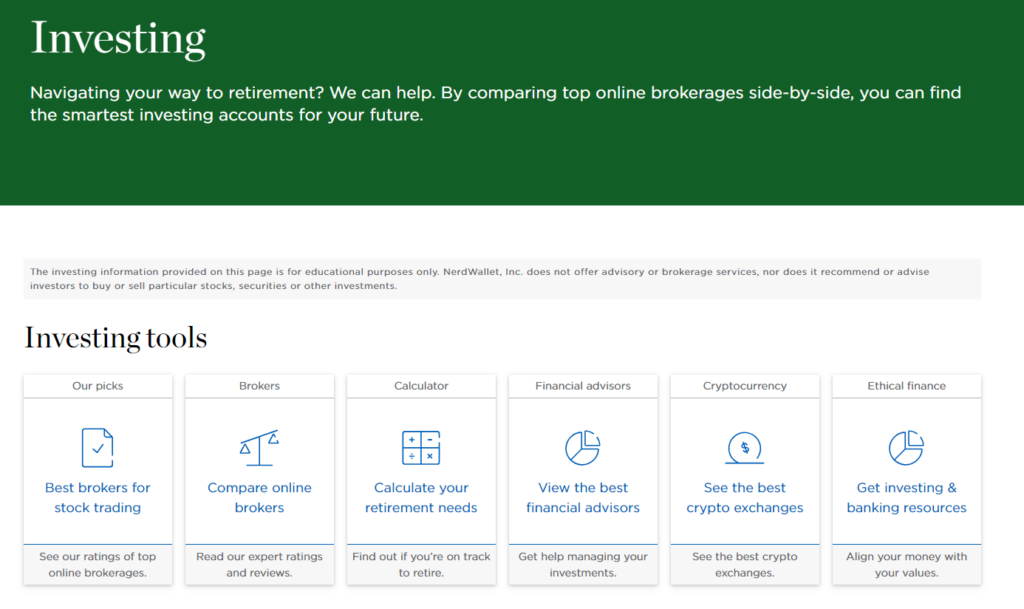This screenshot has width=1024, height=609.
Task: Click the document checkmark icon under Our picks
Action: (97, 447)
